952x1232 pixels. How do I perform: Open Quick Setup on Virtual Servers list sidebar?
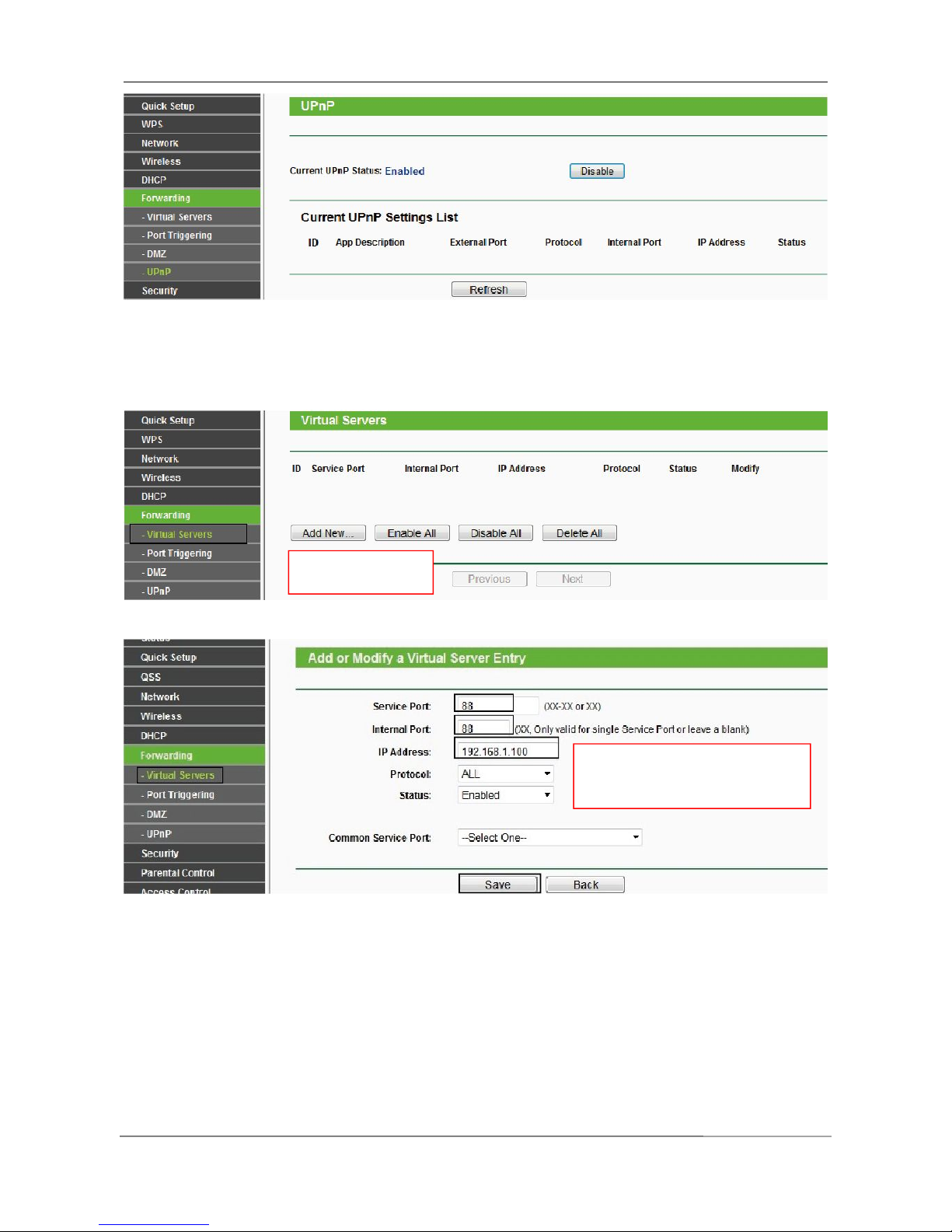192,421
